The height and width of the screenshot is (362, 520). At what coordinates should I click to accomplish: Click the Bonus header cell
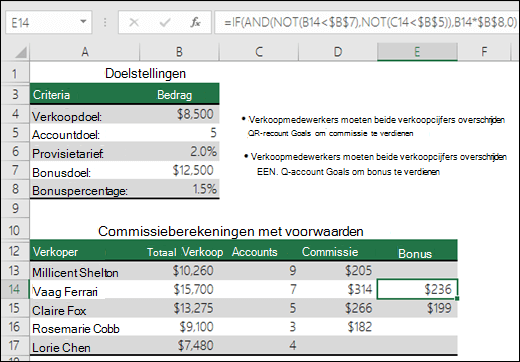point(417,251)
